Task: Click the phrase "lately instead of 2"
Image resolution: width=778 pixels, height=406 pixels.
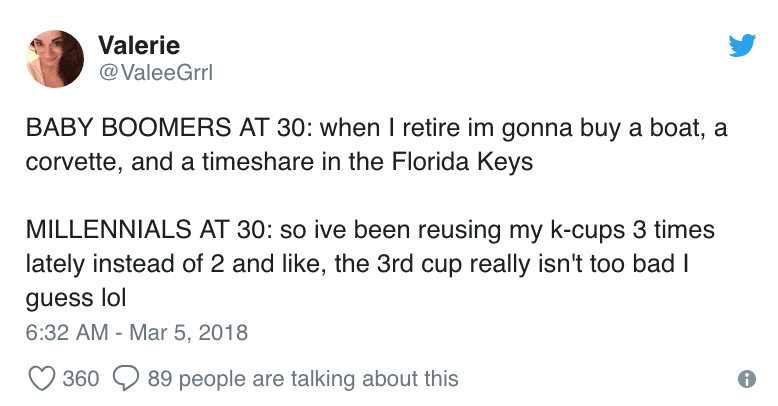Action: coord(125,264)
